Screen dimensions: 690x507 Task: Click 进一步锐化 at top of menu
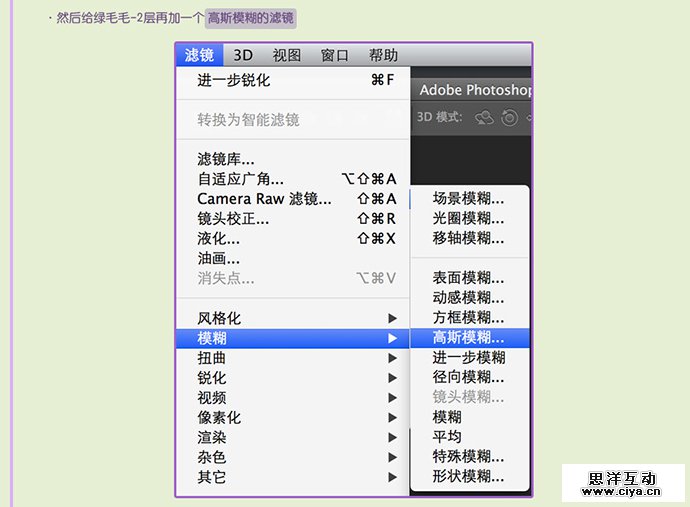pos(233,80)
